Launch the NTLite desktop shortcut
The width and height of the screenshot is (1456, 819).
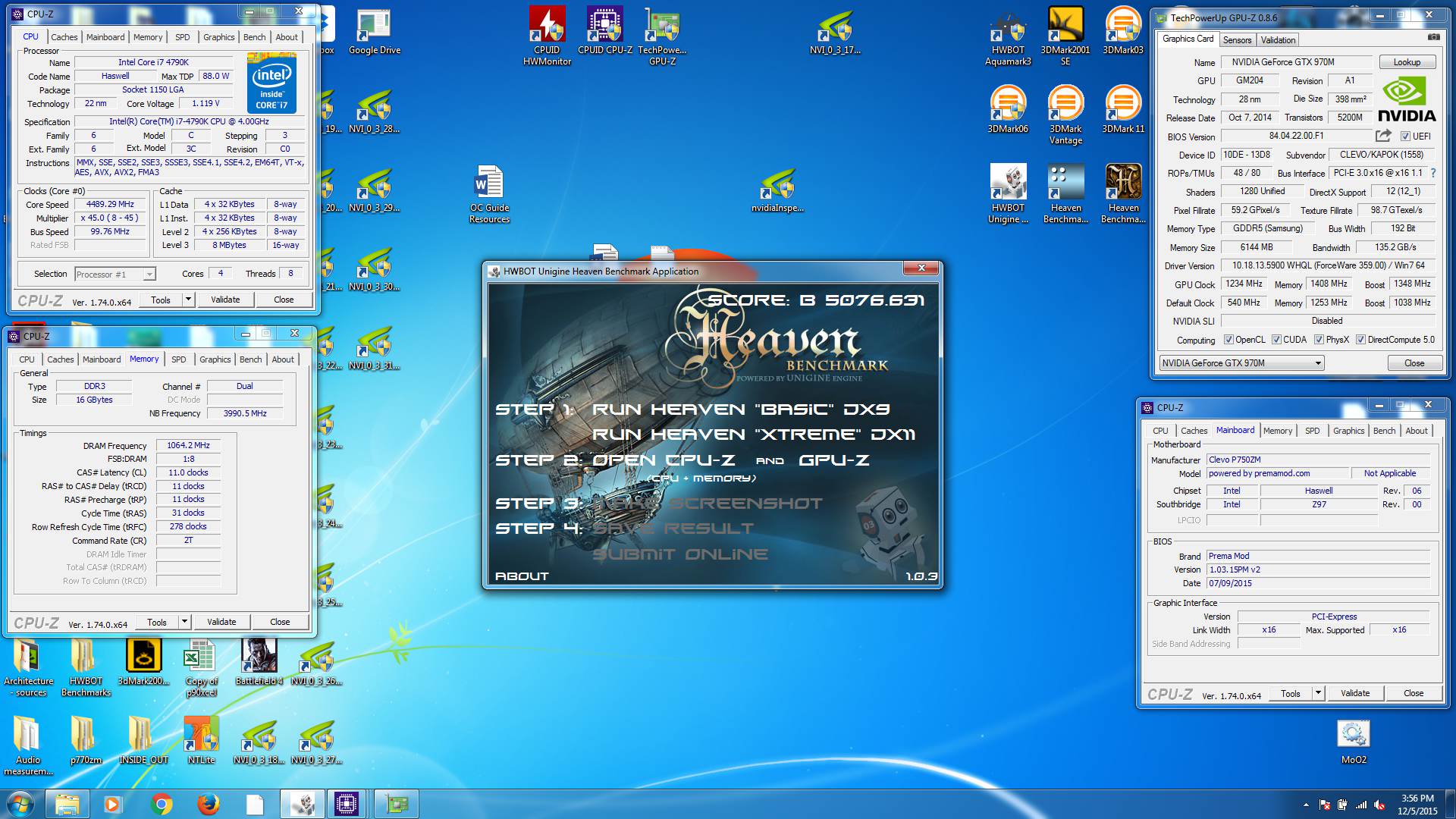(201, 741)
